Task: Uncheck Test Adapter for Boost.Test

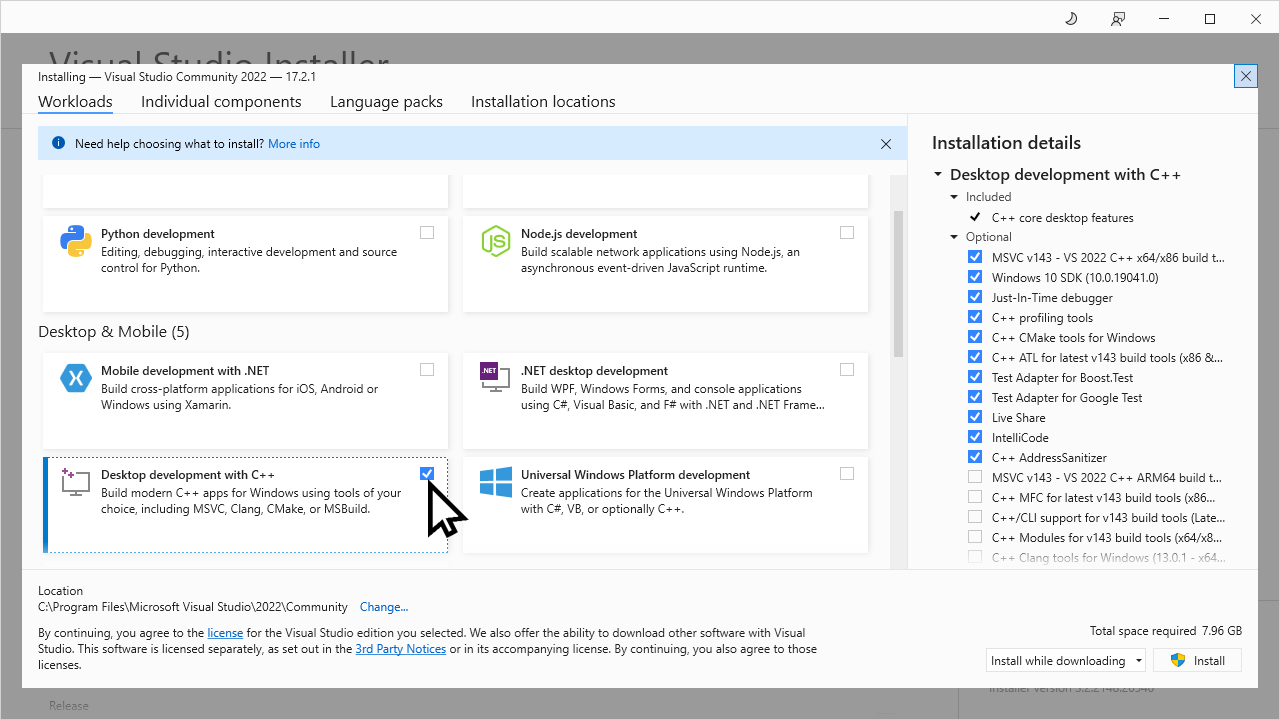Action: [x=975, y=377]
